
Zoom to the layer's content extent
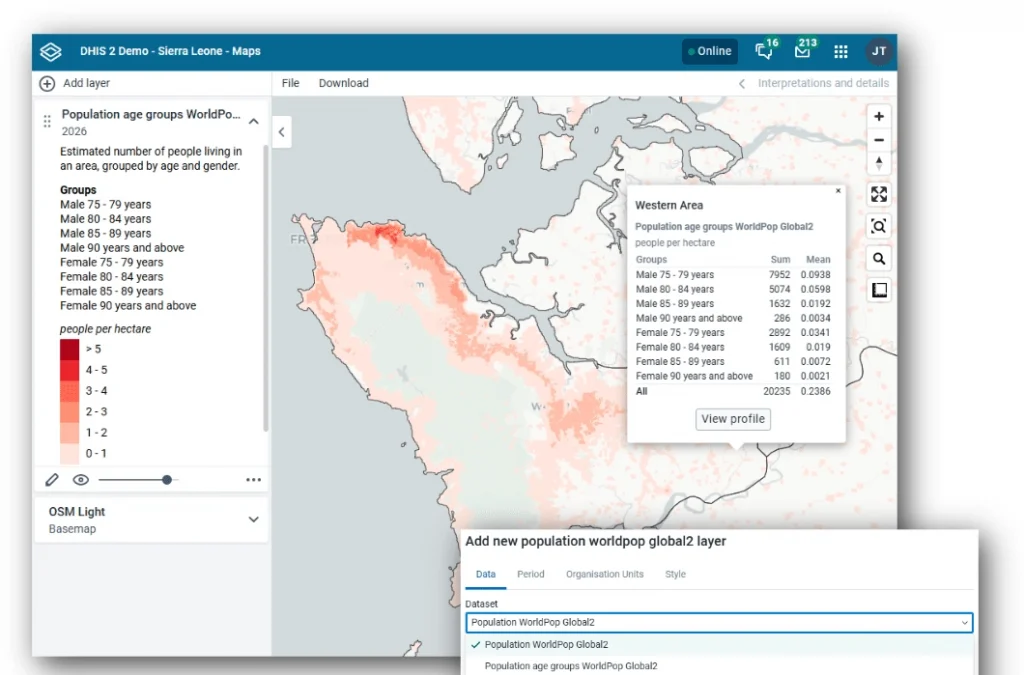pyautogui.click(x=878, y=226)
